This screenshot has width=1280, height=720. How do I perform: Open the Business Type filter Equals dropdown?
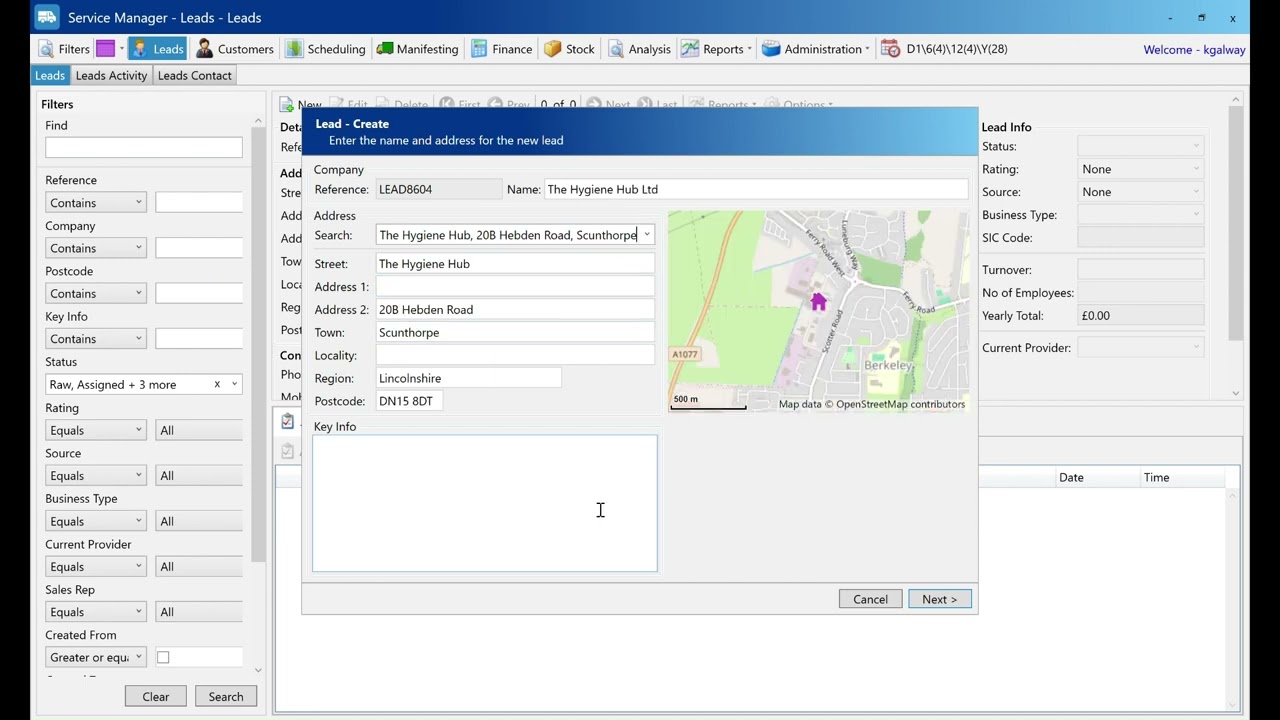(96, 521)
